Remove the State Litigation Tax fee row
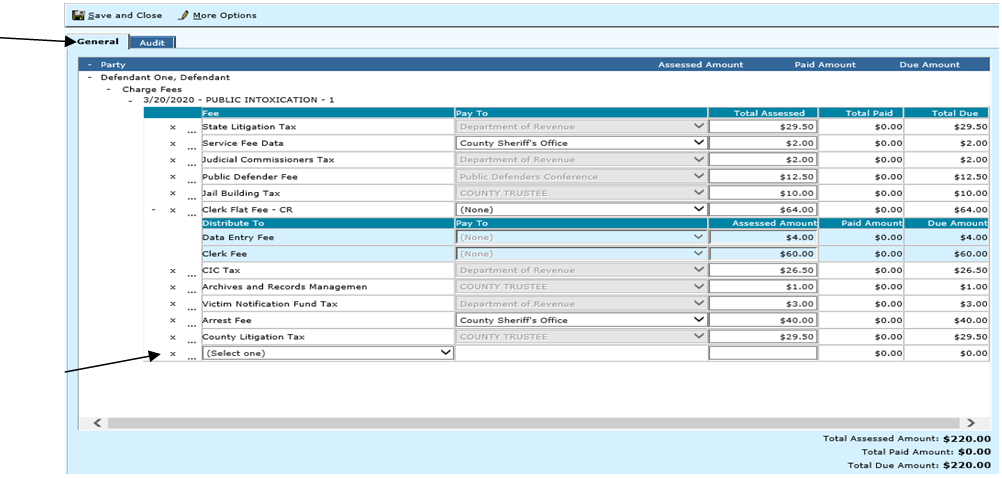This screenshot has width=1002, height=478. [x=173, y=127]
